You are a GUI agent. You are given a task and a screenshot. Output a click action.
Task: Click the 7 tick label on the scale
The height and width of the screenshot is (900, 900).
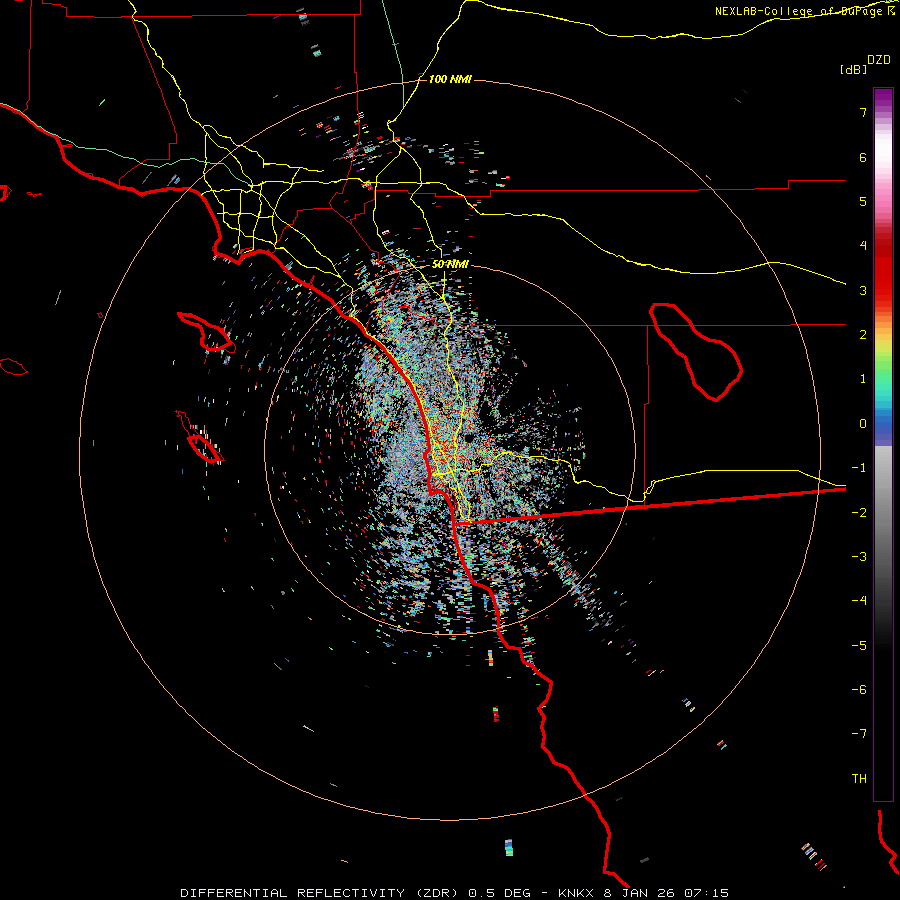coord(863,112)
